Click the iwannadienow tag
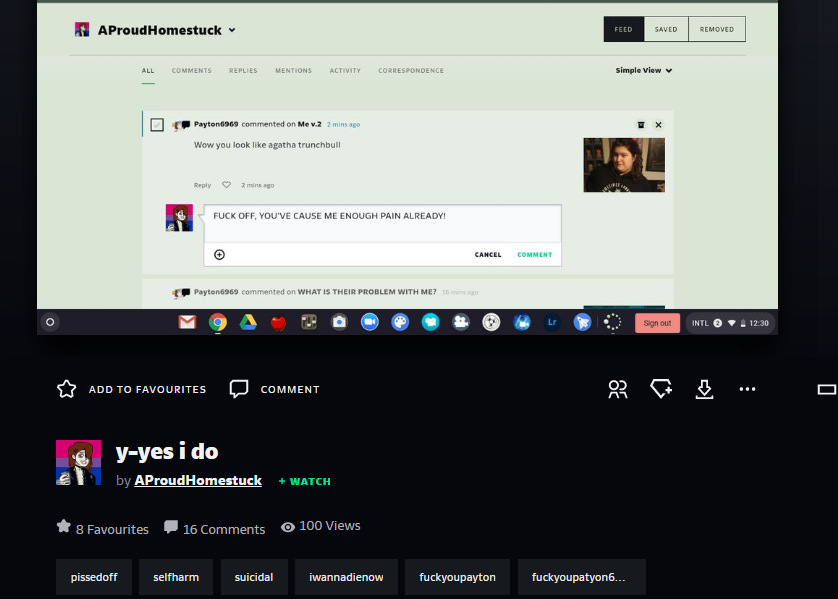Viewport: 838px width, 599px height. pyautogui.click(x=346, y=577)
